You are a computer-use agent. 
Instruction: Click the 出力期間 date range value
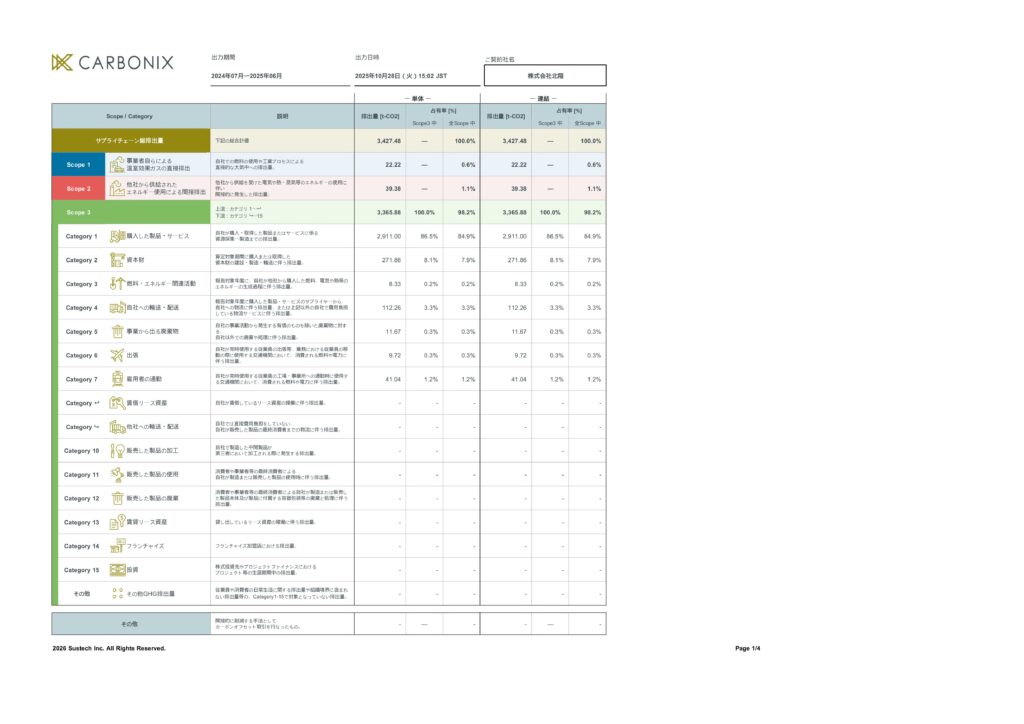coord(246,76)
